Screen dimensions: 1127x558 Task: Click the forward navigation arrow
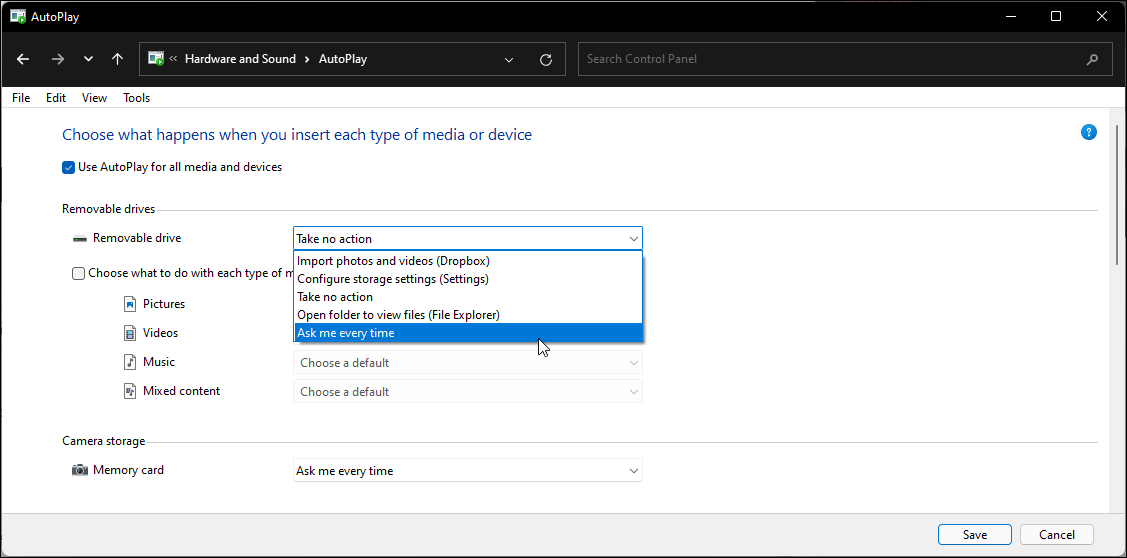57,59
